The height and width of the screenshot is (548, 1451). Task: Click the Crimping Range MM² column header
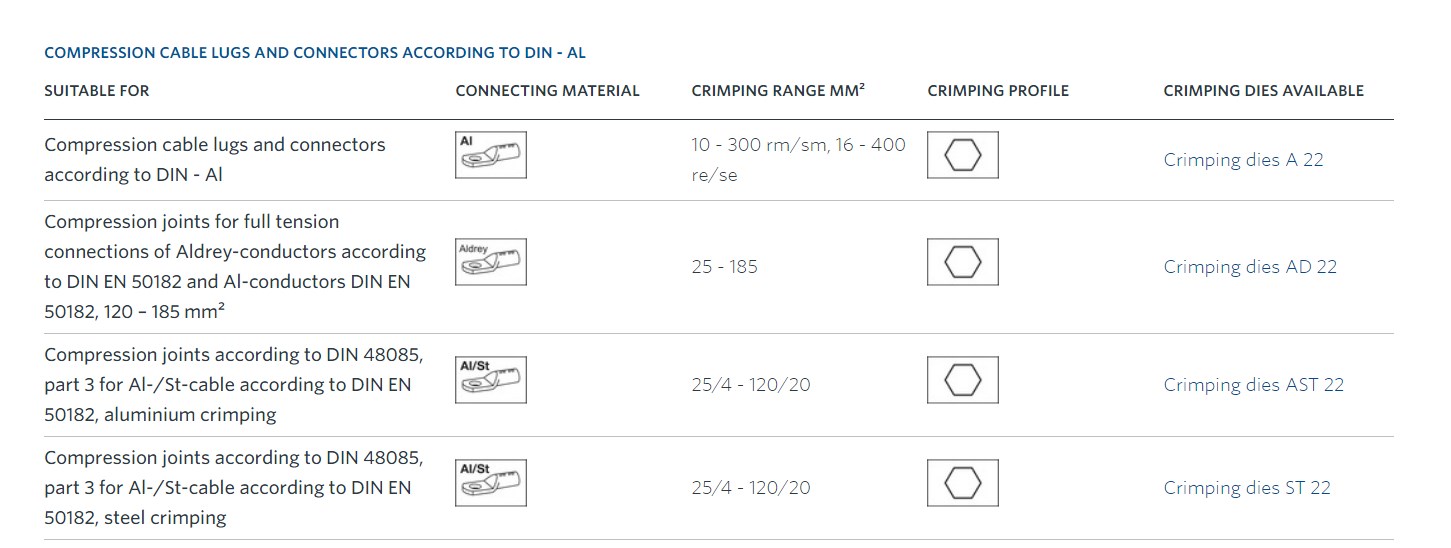(778, 90)
